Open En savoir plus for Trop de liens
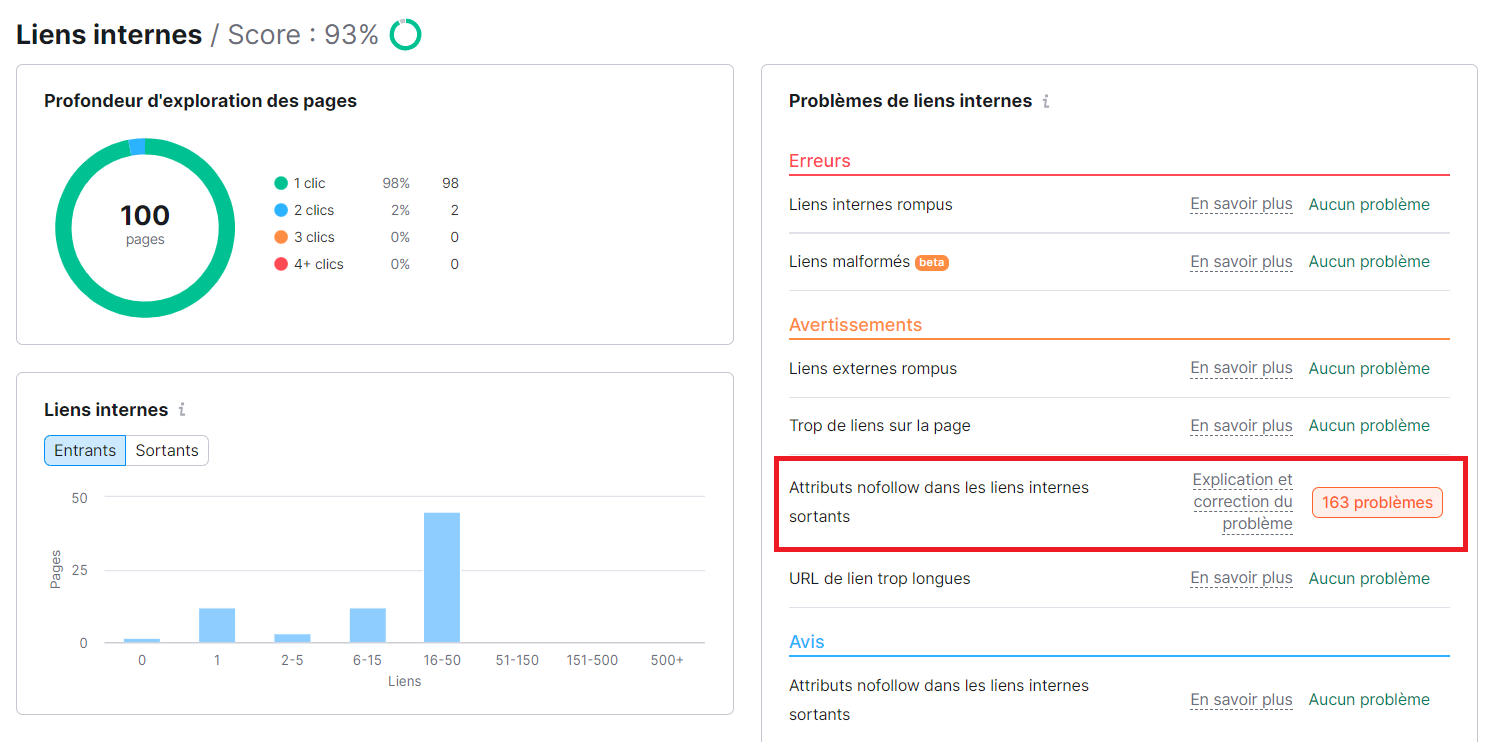This screenshot has width=1502, height=742. 1241,425
